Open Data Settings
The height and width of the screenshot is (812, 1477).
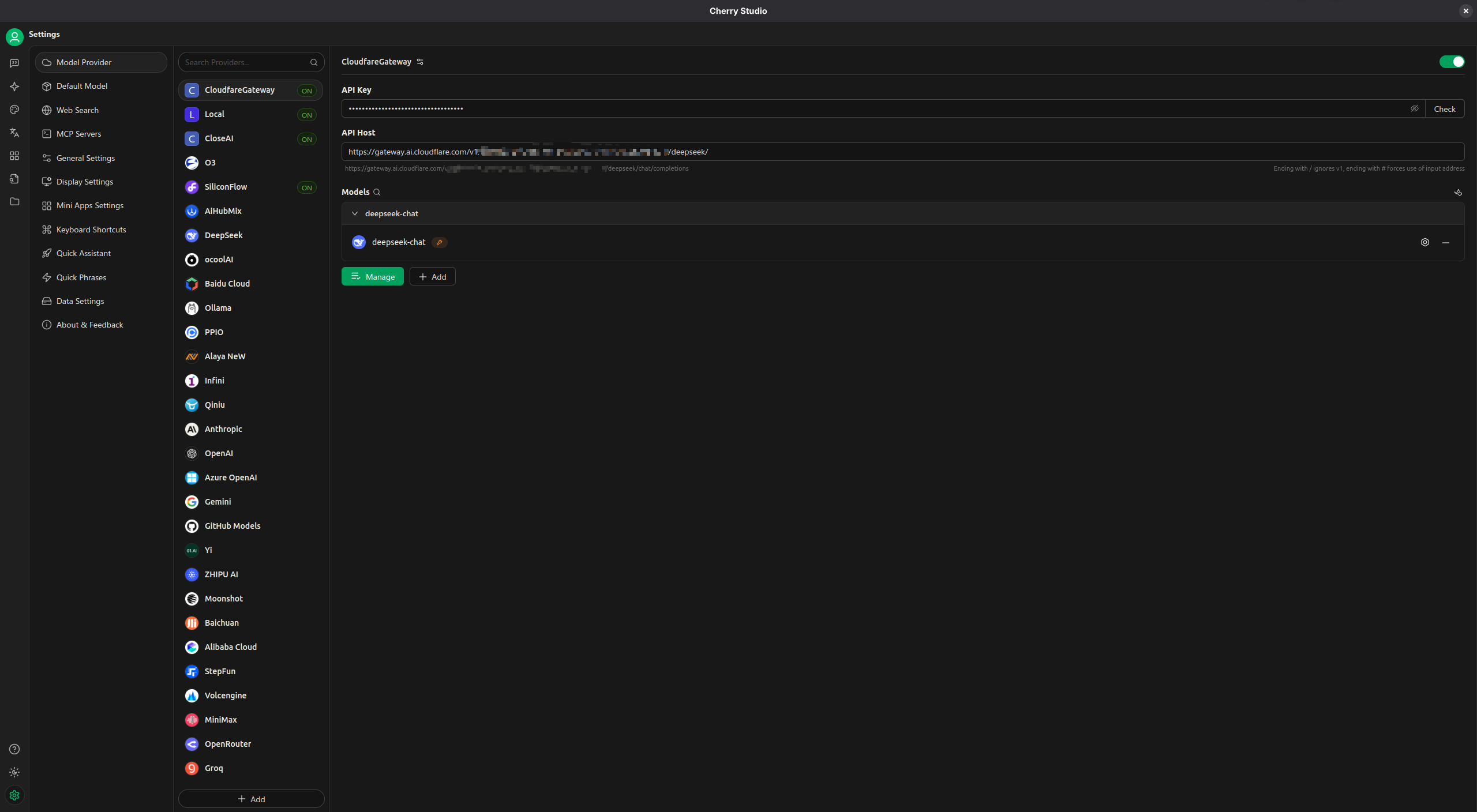(101, 301)
